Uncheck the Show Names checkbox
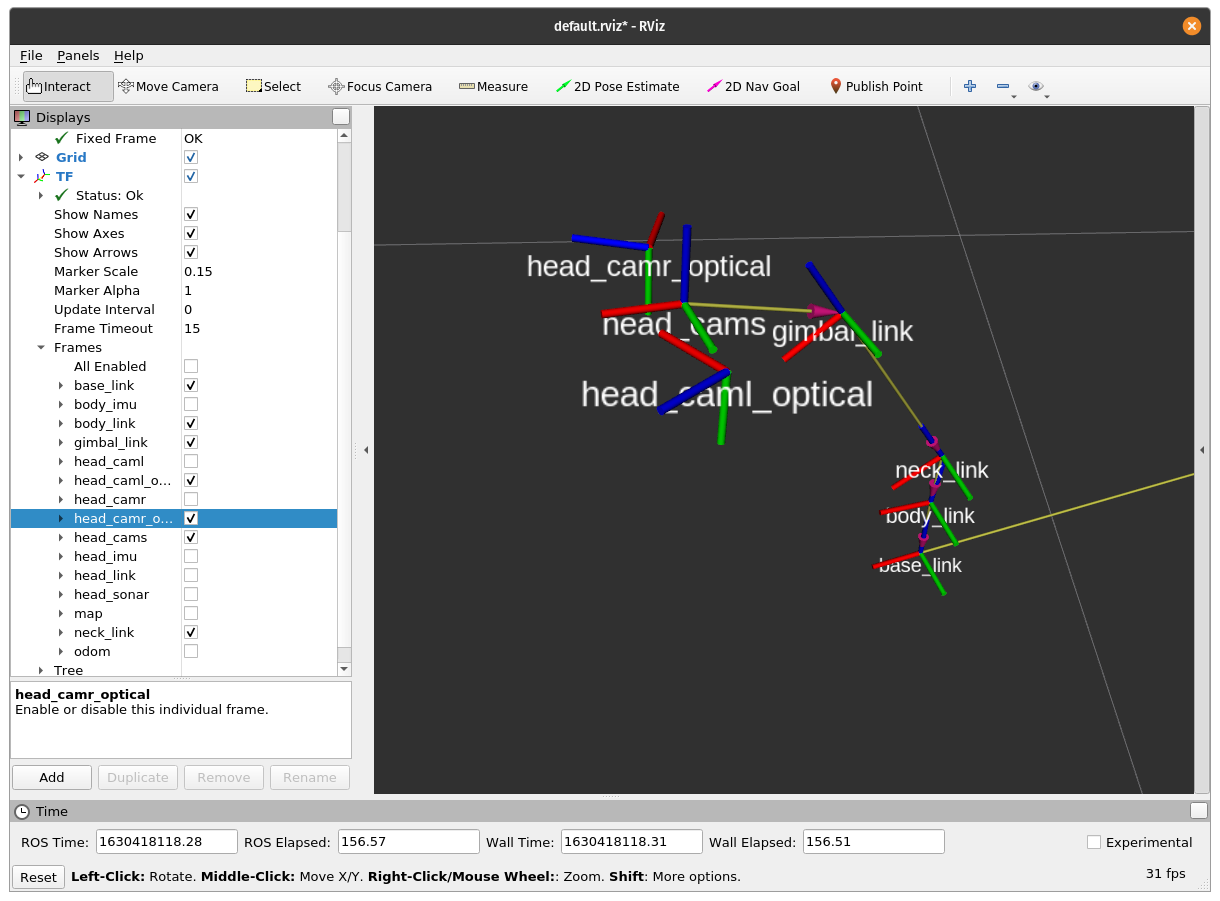Viewport: 1220px width, 901px height. coord(191,214)
